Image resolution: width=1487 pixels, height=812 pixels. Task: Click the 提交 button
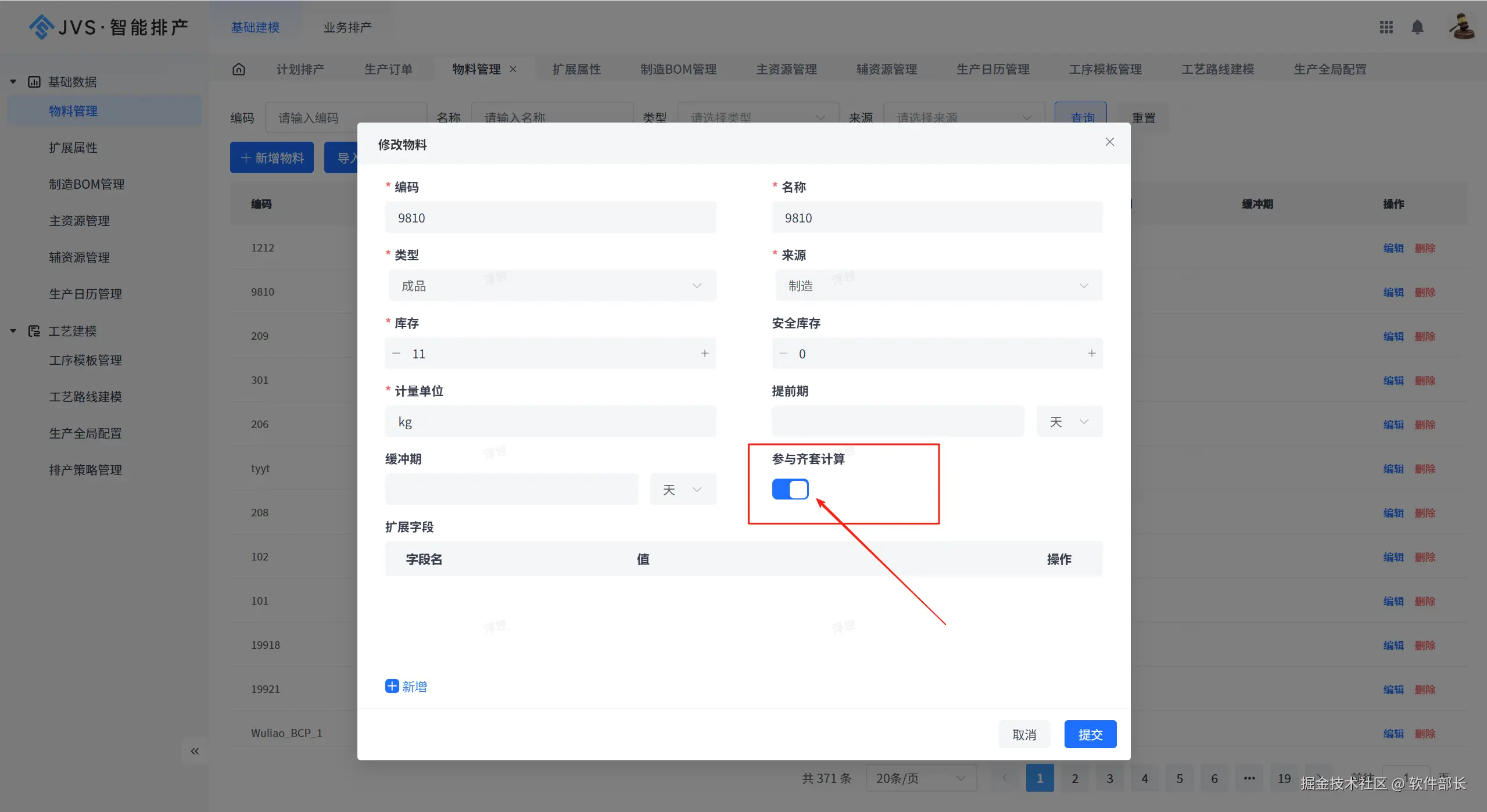point(1090,735)
